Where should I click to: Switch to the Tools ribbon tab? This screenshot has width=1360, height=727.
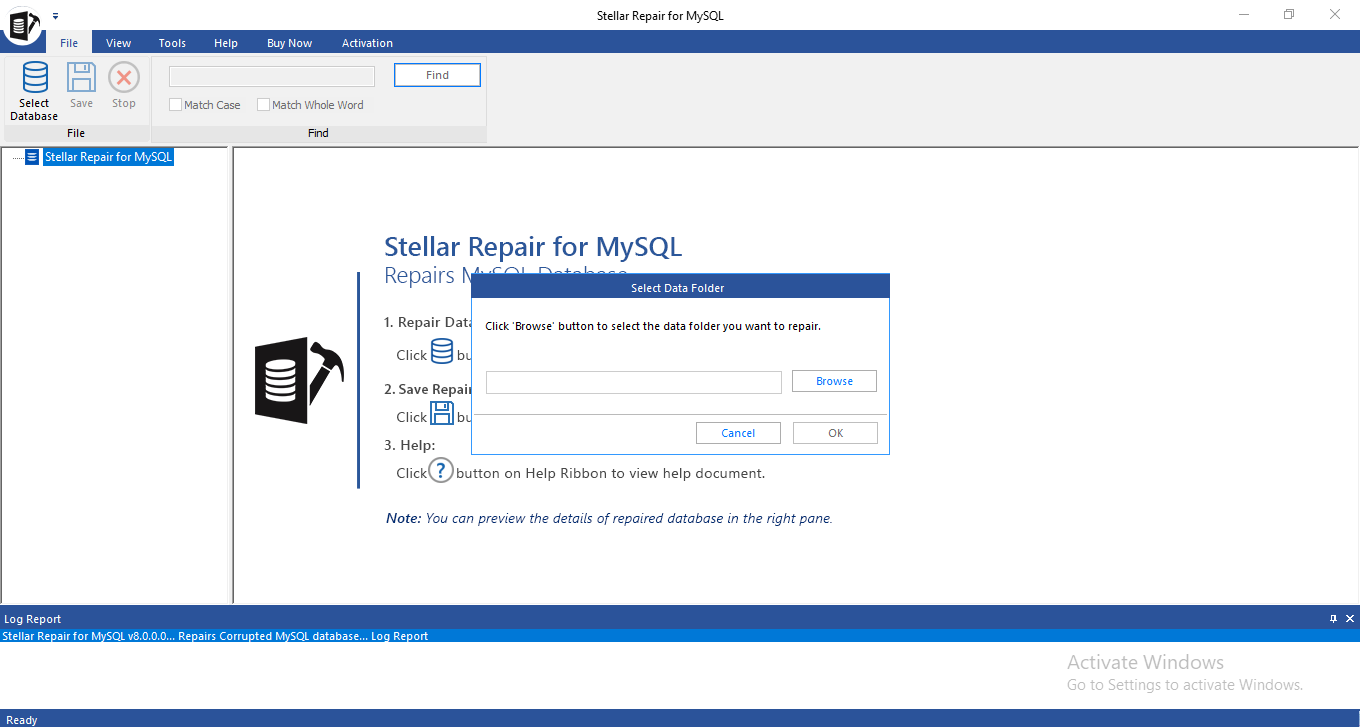[x=172, y=43]
